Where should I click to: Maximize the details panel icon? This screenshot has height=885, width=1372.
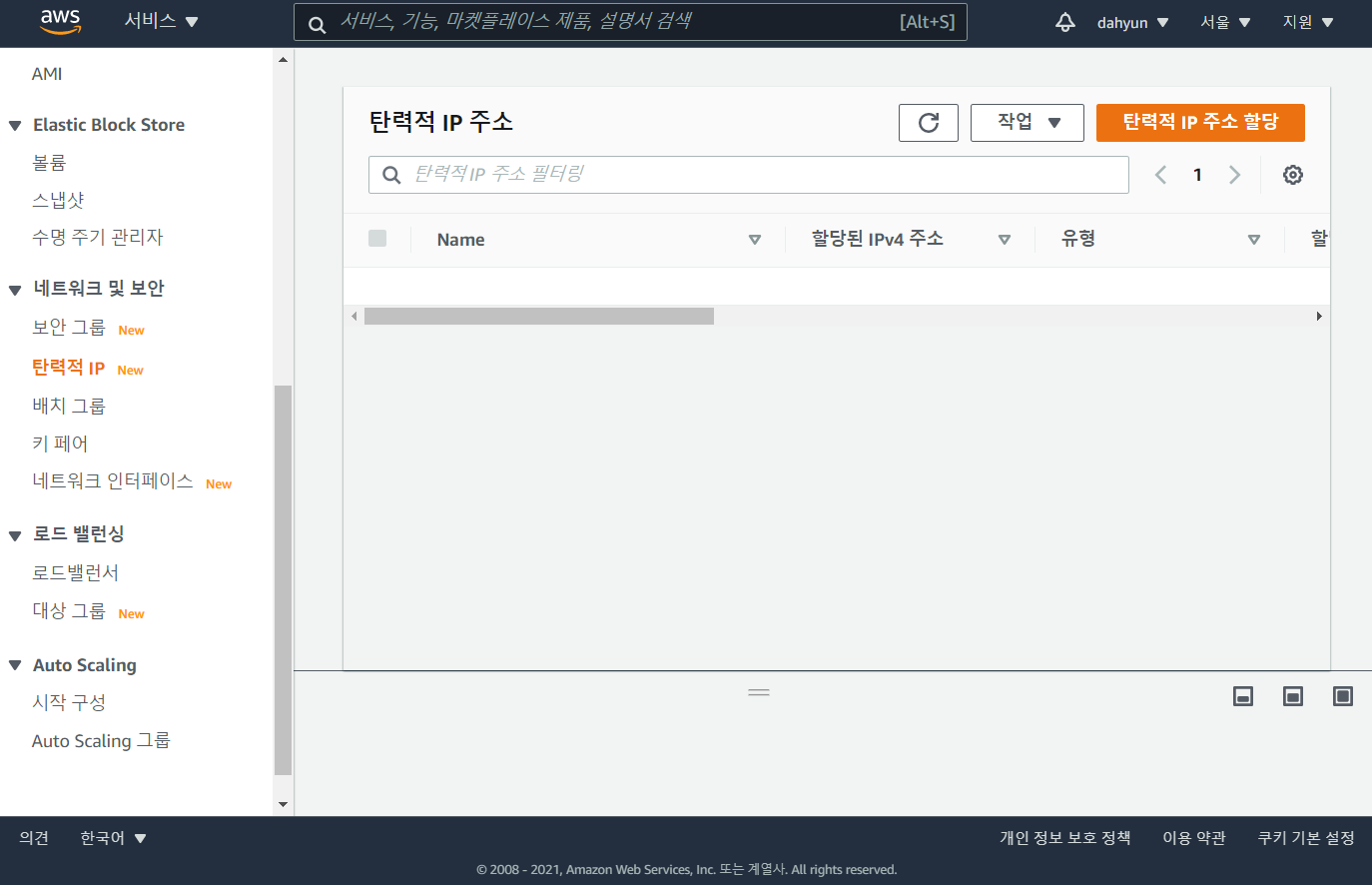1343,696
